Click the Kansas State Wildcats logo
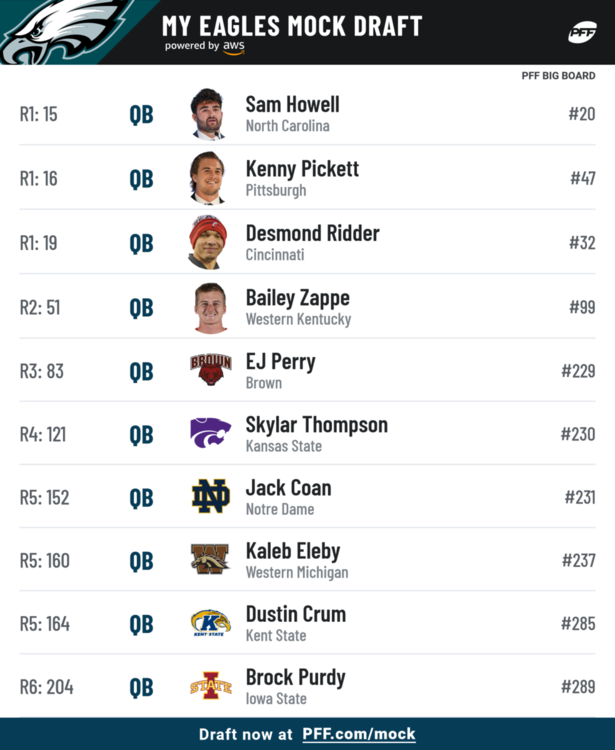The image size is (615, 750). point(210,432)
